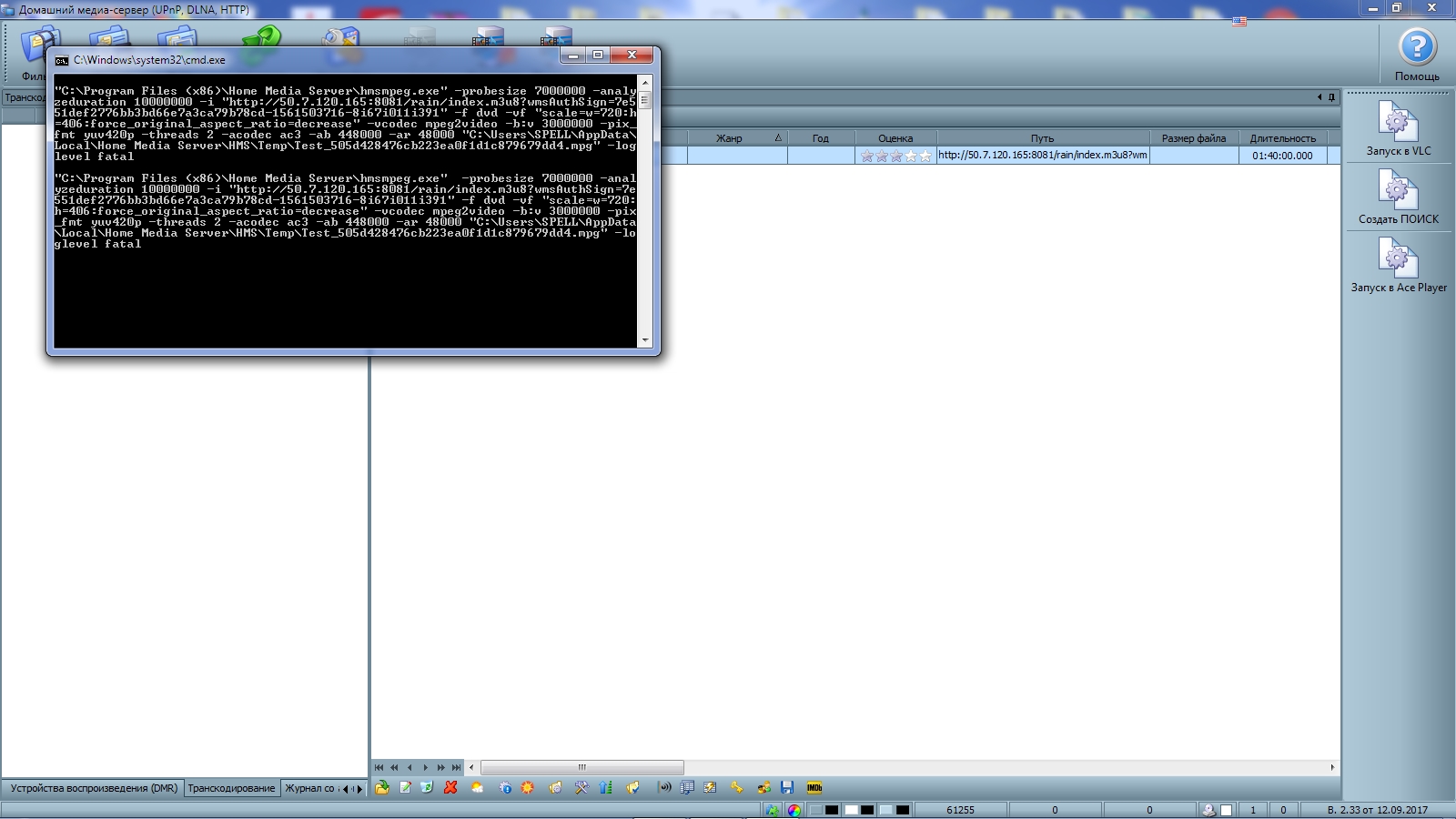Click the golden key icon
The width and height of the screenshot is (1456, 819).
pos(736,788)
